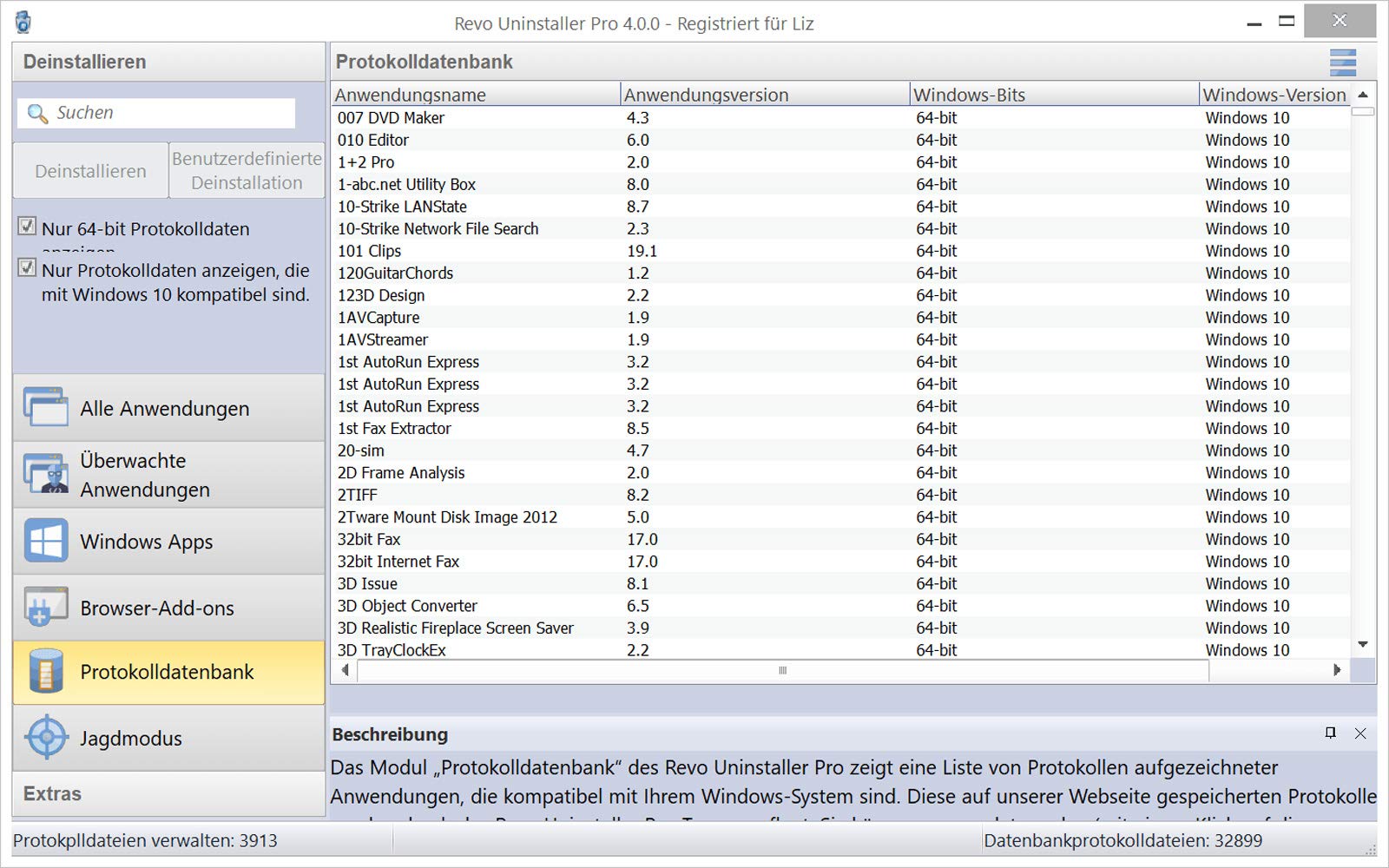1389x868 pixels.
Task: Sort by Windows-Version column header
Action: [x=1274, y=95]
